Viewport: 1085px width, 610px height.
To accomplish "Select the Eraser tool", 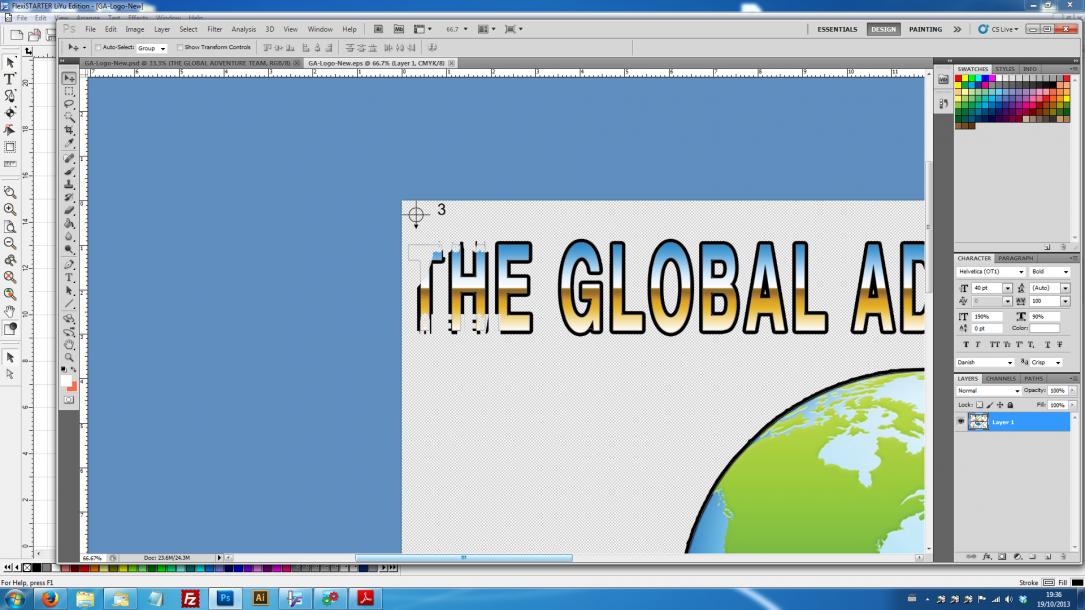I will pos(69,211).
